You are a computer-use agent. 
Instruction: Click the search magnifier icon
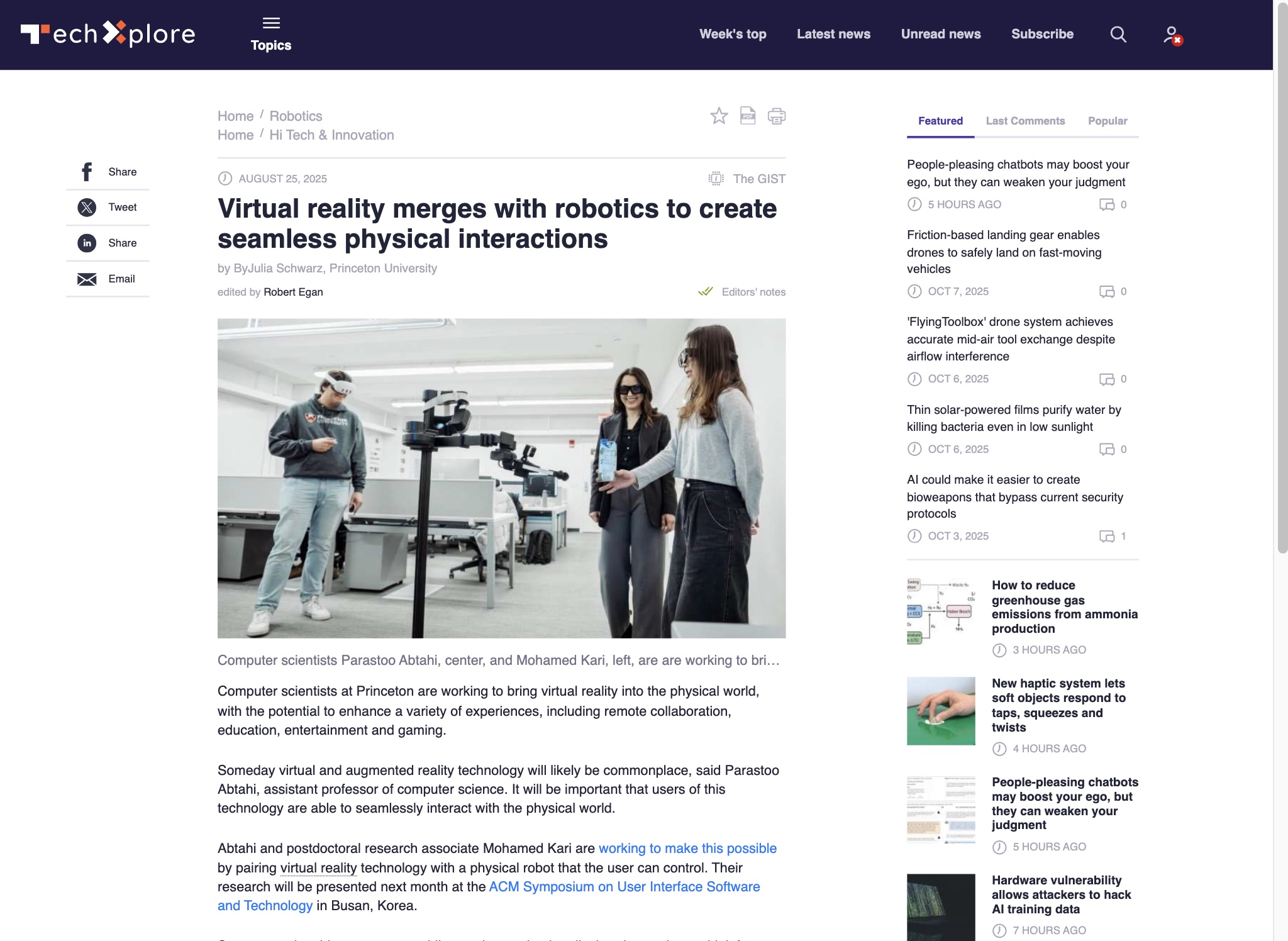pyautogui.click(x=1118, y=34)
